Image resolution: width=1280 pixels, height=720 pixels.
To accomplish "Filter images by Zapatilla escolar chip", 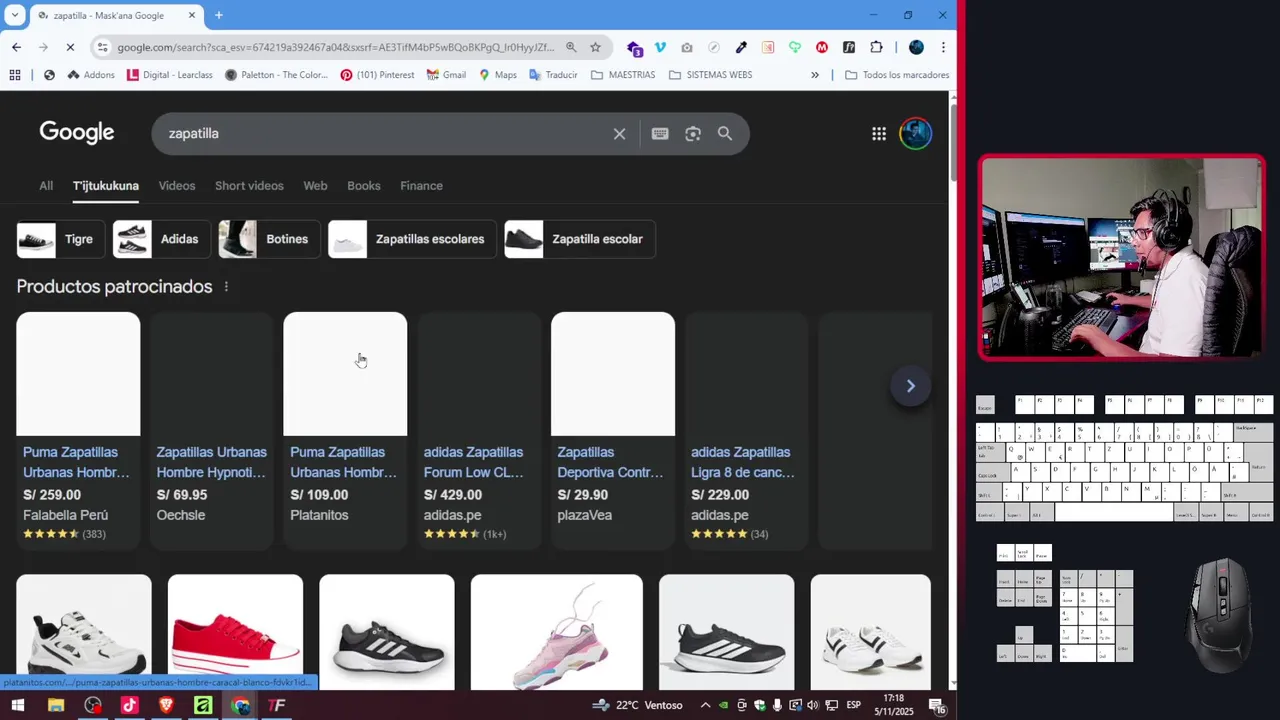I will 580,239.
